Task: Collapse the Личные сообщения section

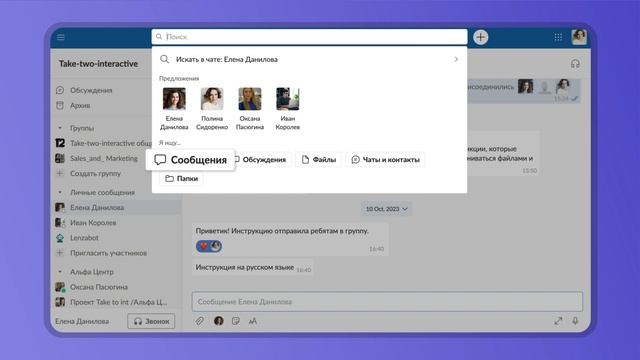Action: [x=60, y=192]
